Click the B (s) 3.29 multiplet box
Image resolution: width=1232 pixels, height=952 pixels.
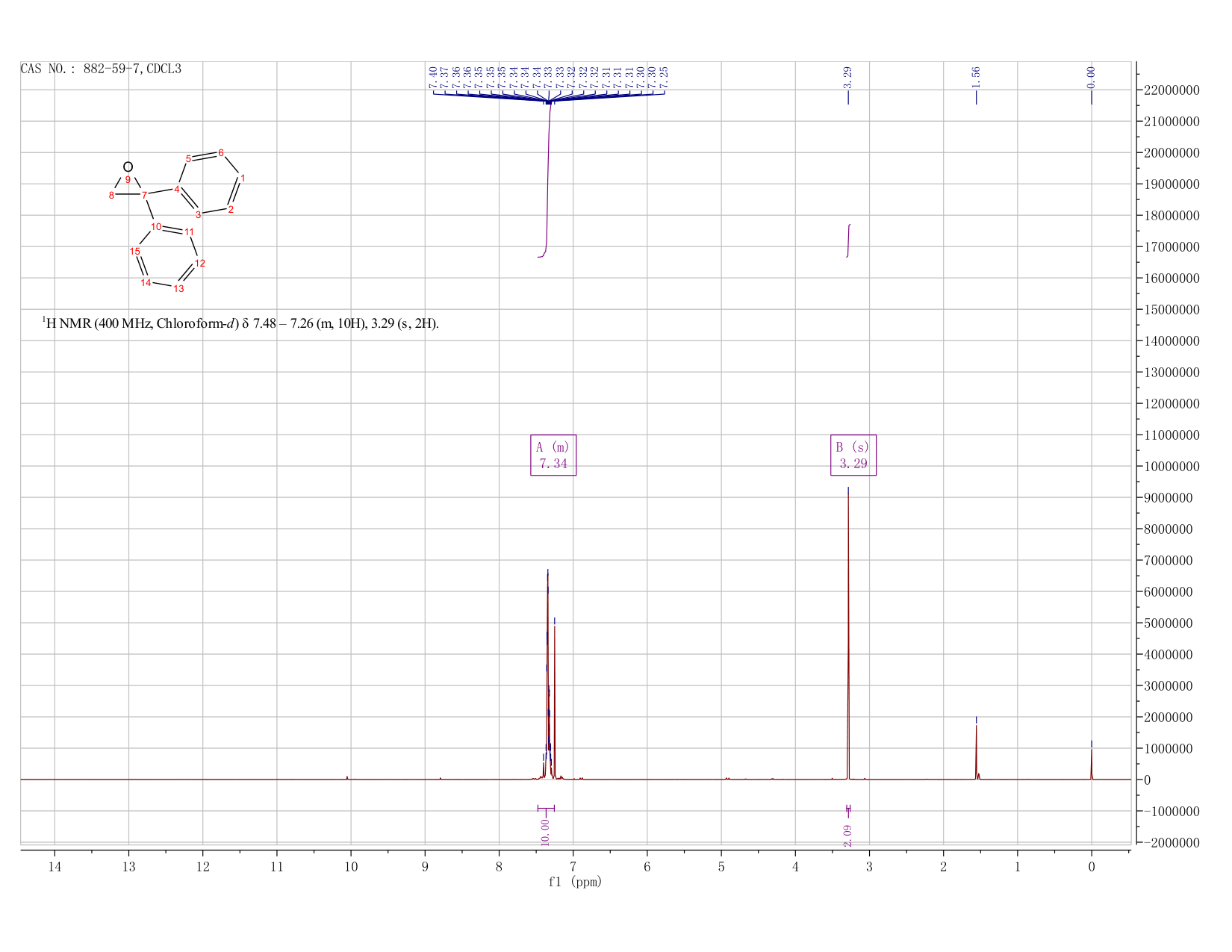pyautogui.click(x=853, y=455)
